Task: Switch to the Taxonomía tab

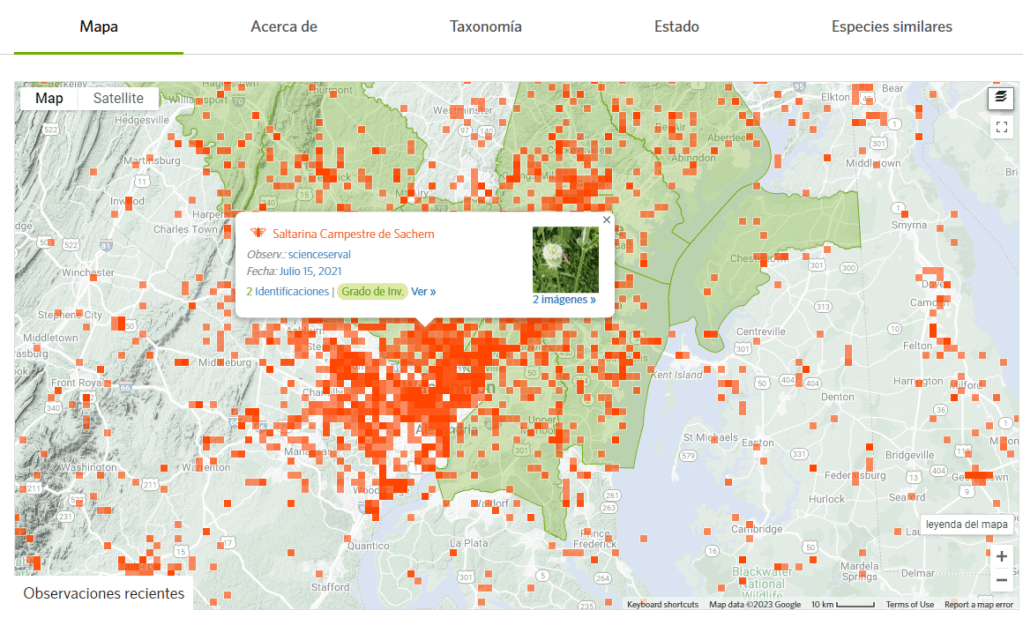Action: pos(485,27)
